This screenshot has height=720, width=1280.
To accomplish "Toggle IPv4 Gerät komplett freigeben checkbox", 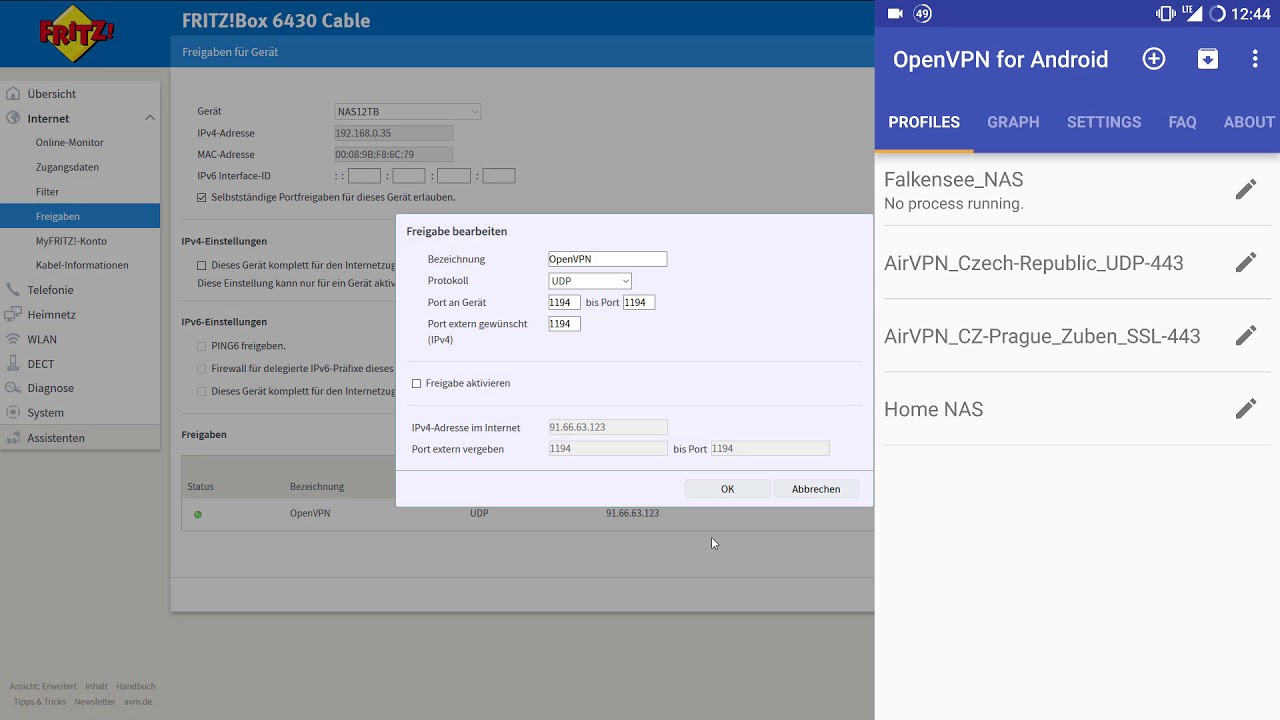I will pos(202,266).
